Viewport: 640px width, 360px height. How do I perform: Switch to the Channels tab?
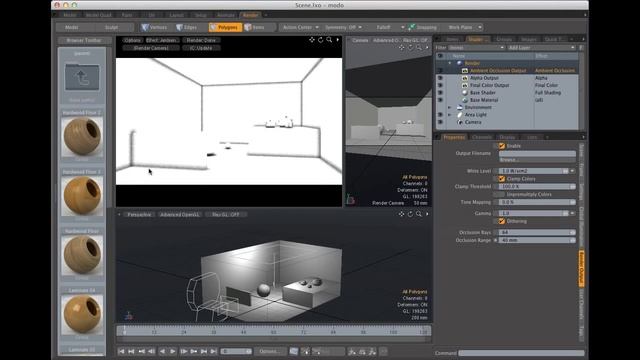482,137
